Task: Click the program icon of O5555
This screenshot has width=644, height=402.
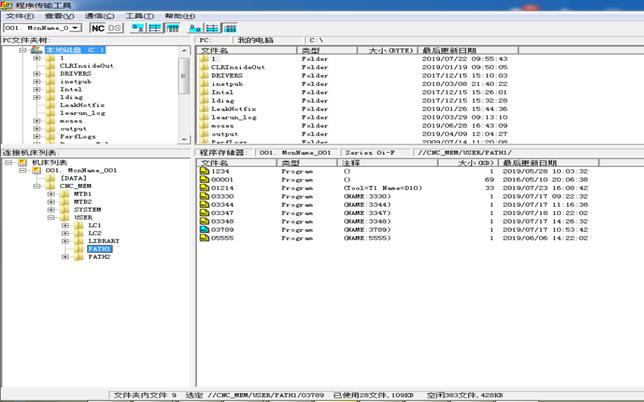Action: point(204,238)
